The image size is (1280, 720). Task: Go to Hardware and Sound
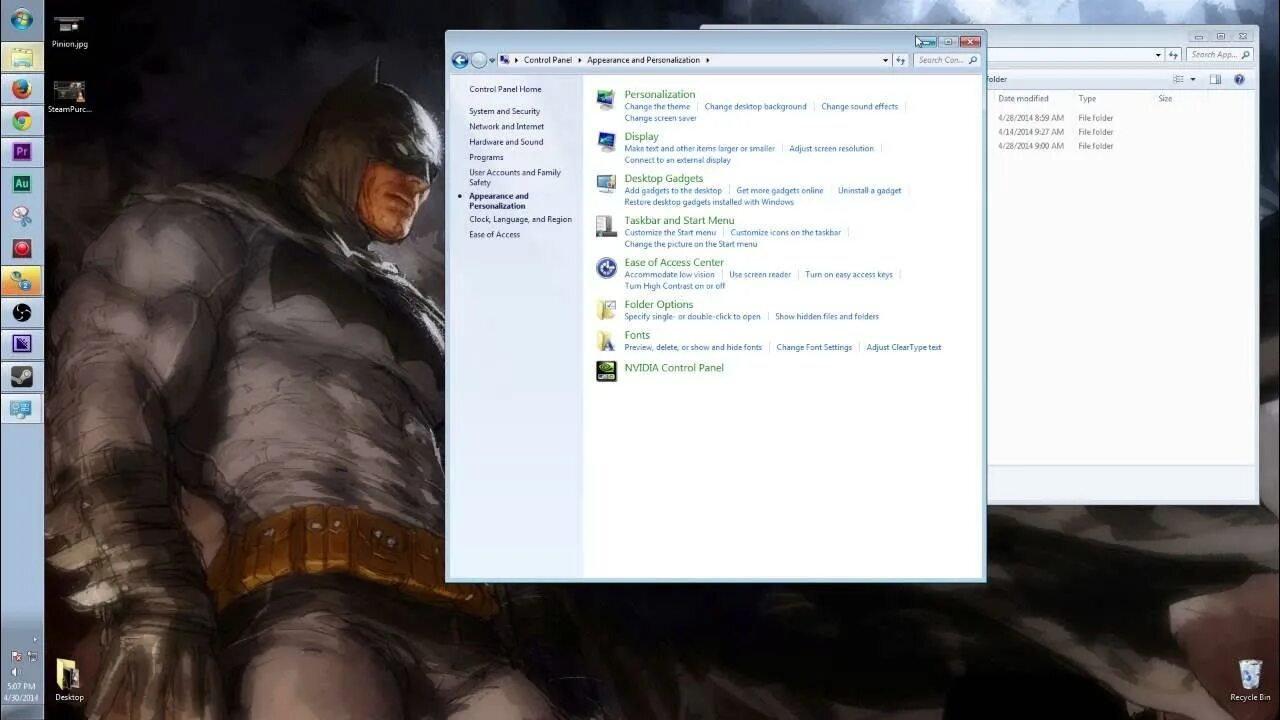point(506,142)
